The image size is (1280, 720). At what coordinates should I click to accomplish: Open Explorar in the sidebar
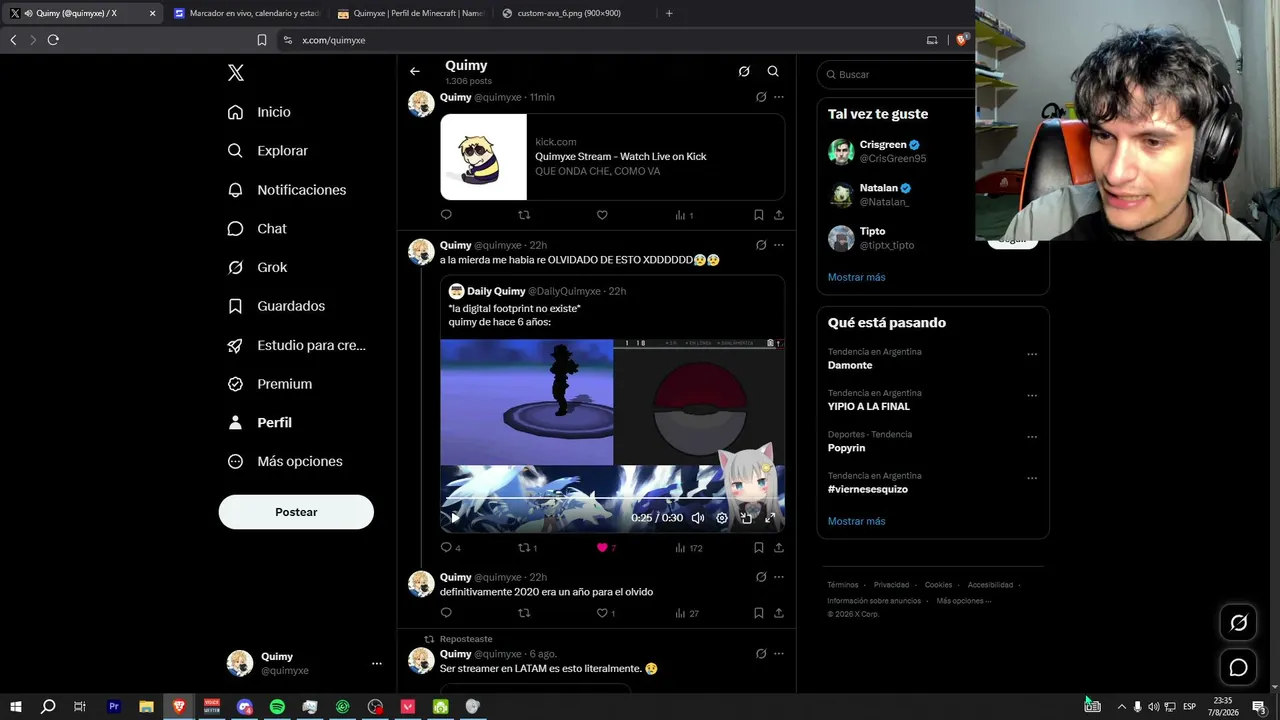(x=268, y=151)
